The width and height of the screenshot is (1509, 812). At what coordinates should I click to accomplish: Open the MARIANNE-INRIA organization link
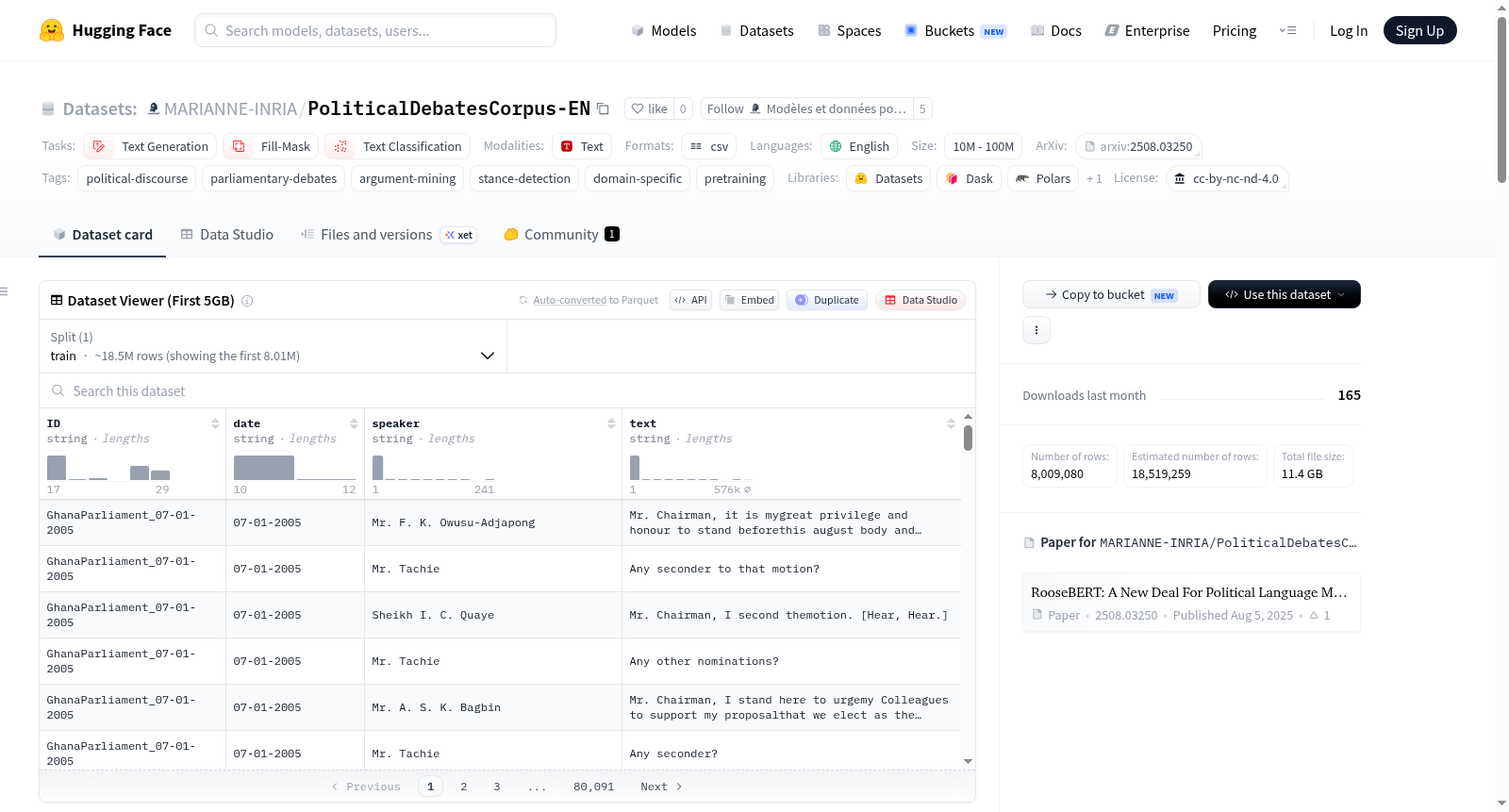click(x=230, y=109)
